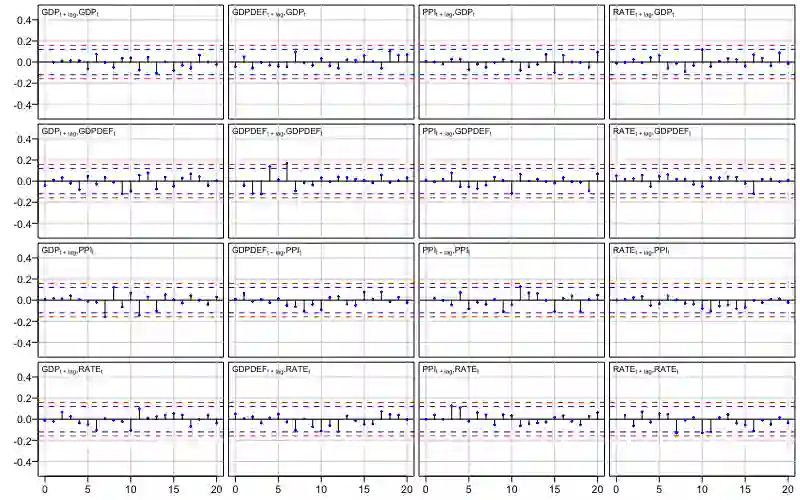Select the GDPDEF t+lag, GDPDEF t panel title
Screen dimensions: 800x500
tap(278, 132)
